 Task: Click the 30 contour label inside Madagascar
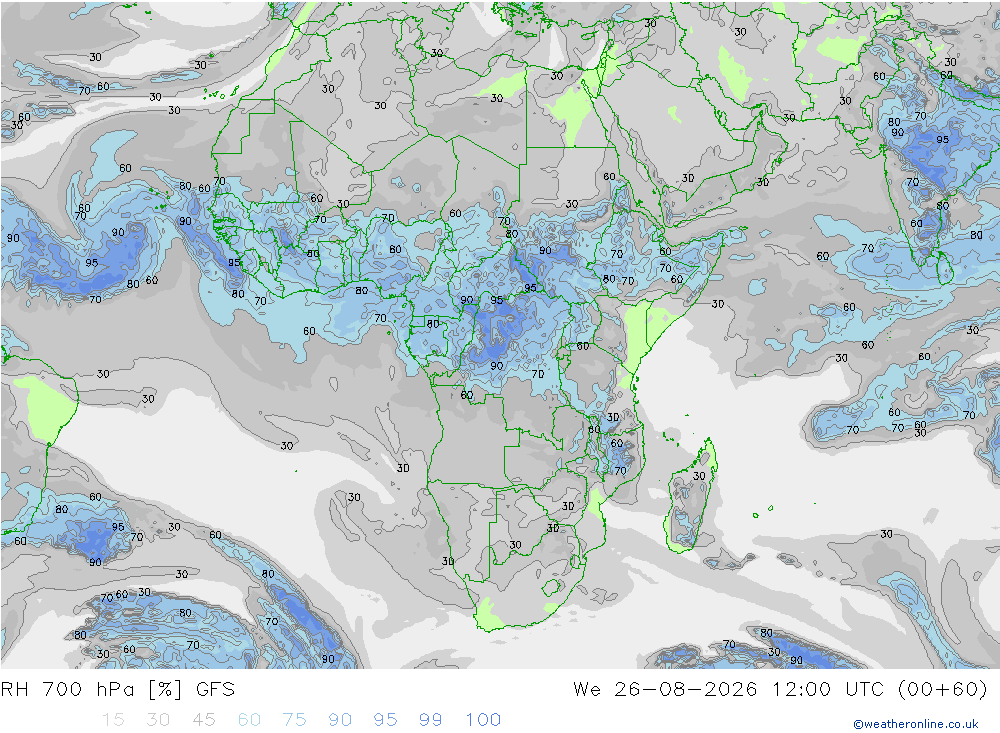click(699, 476)
